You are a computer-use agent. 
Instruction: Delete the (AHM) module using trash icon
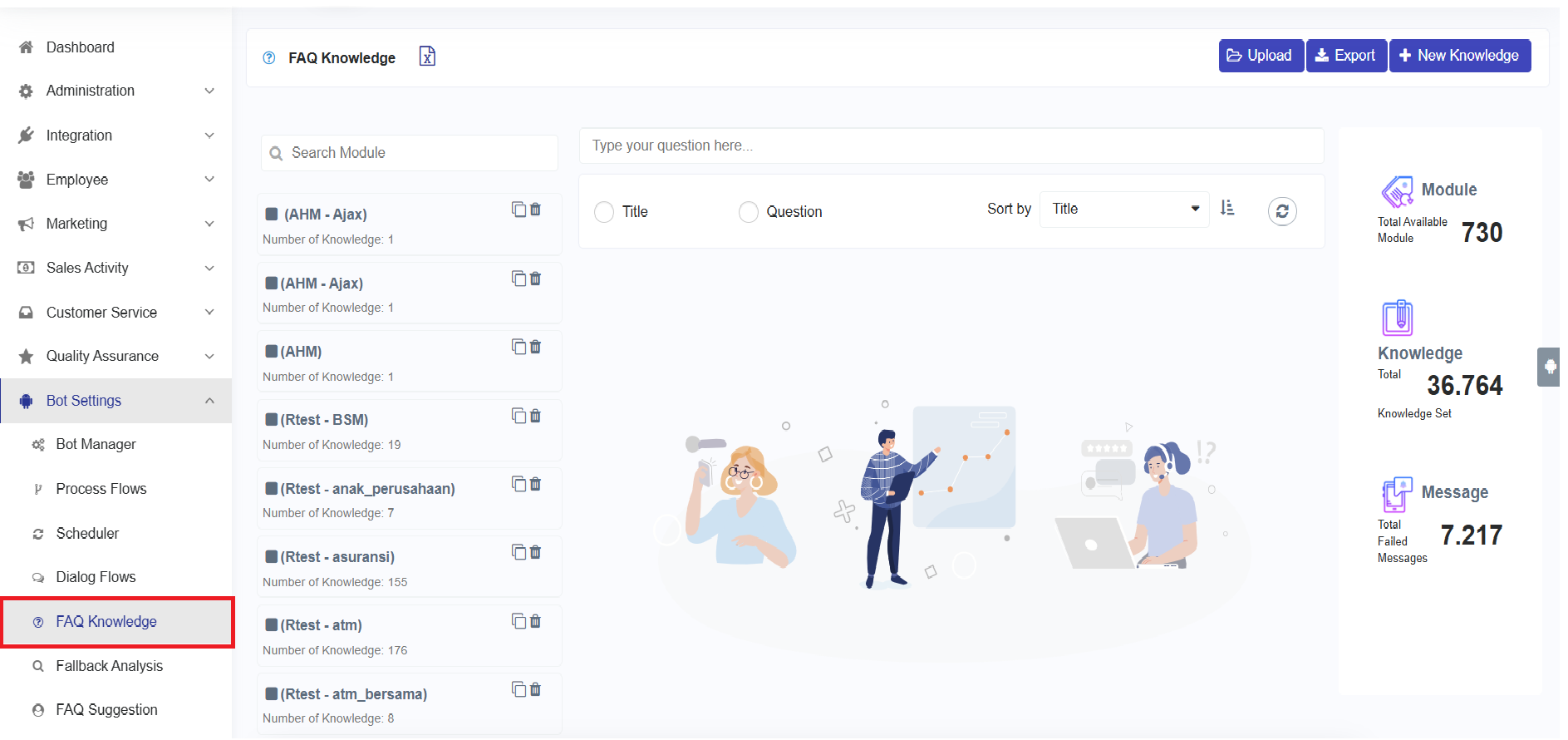click(536, 347)
